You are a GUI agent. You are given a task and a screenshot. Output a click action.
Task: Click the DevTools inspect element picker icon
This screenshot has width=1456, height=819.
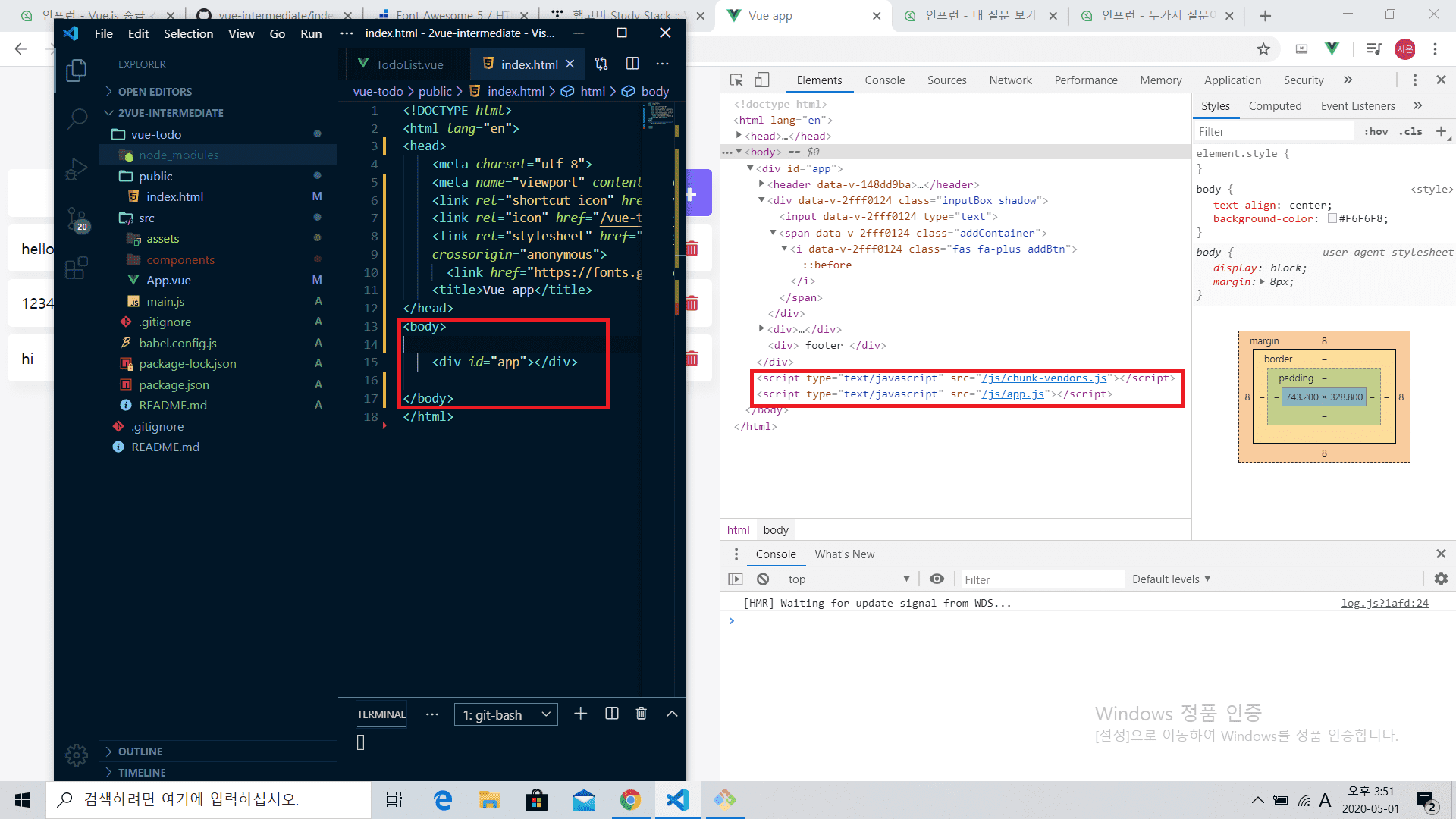point(736,80)
